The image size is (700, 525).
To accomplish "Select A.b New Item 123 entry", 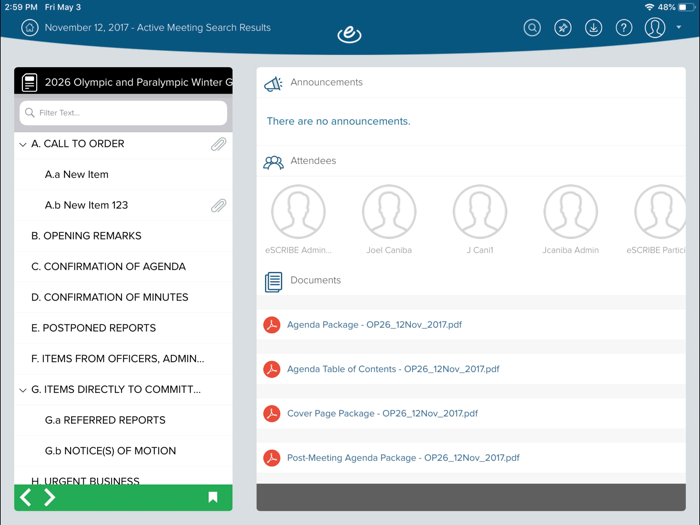I will coord(123,205).
